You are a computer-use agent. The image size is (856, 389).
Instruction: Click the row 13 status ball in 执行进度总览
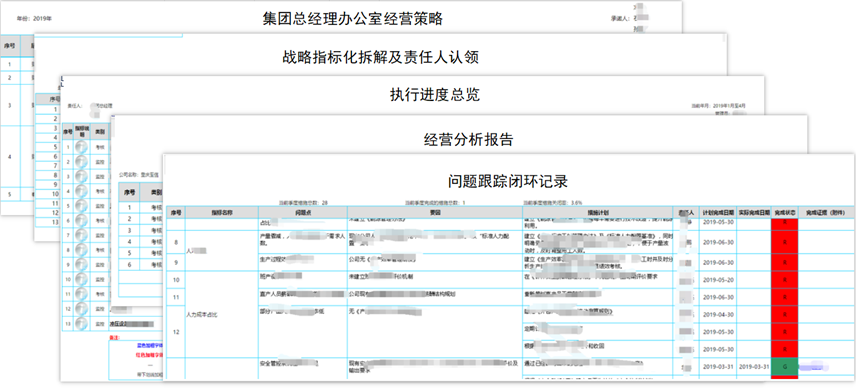[x=81, y=324]
